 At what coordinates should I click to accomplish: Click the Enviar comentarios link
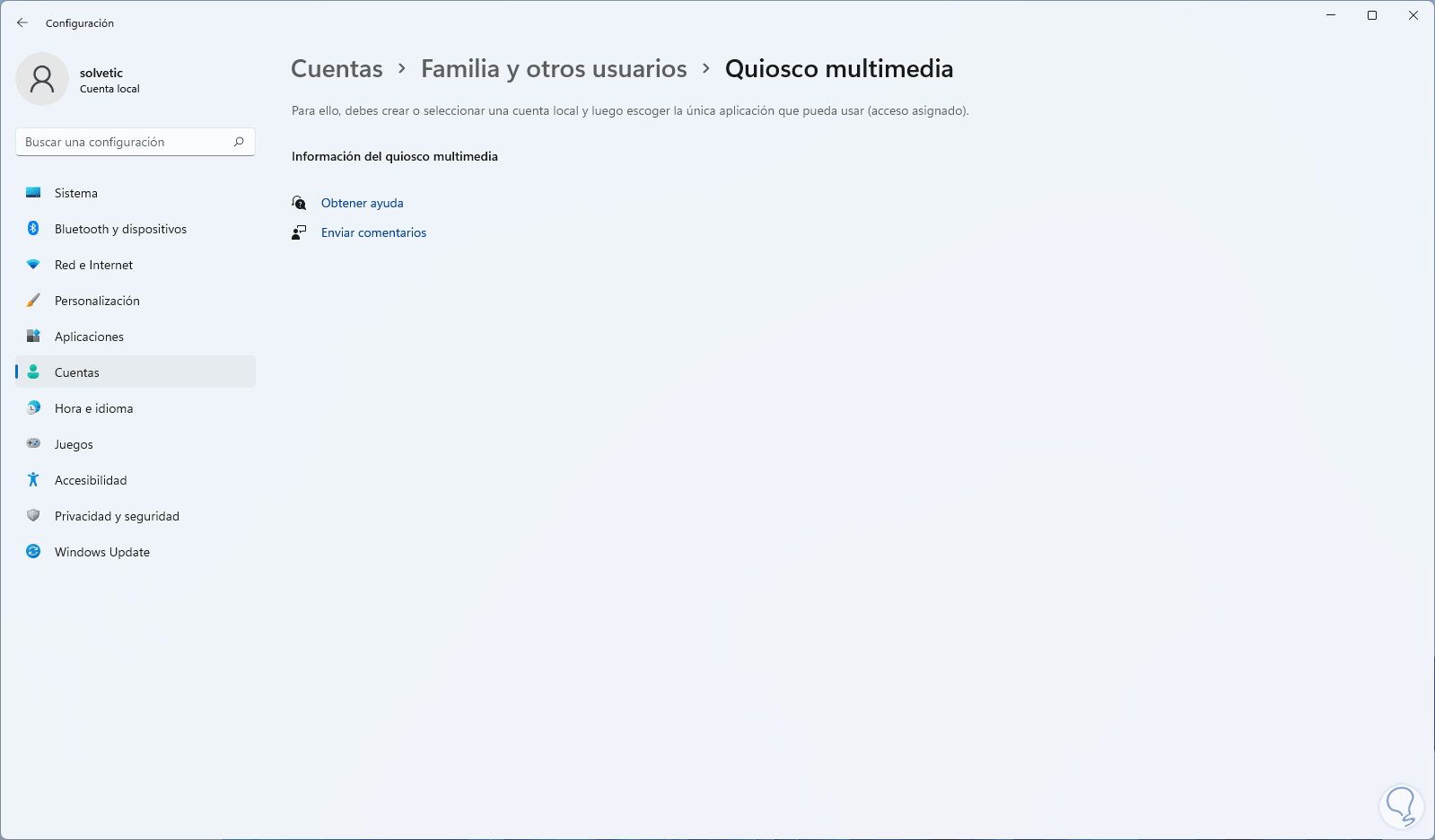(x=373, y=233)
